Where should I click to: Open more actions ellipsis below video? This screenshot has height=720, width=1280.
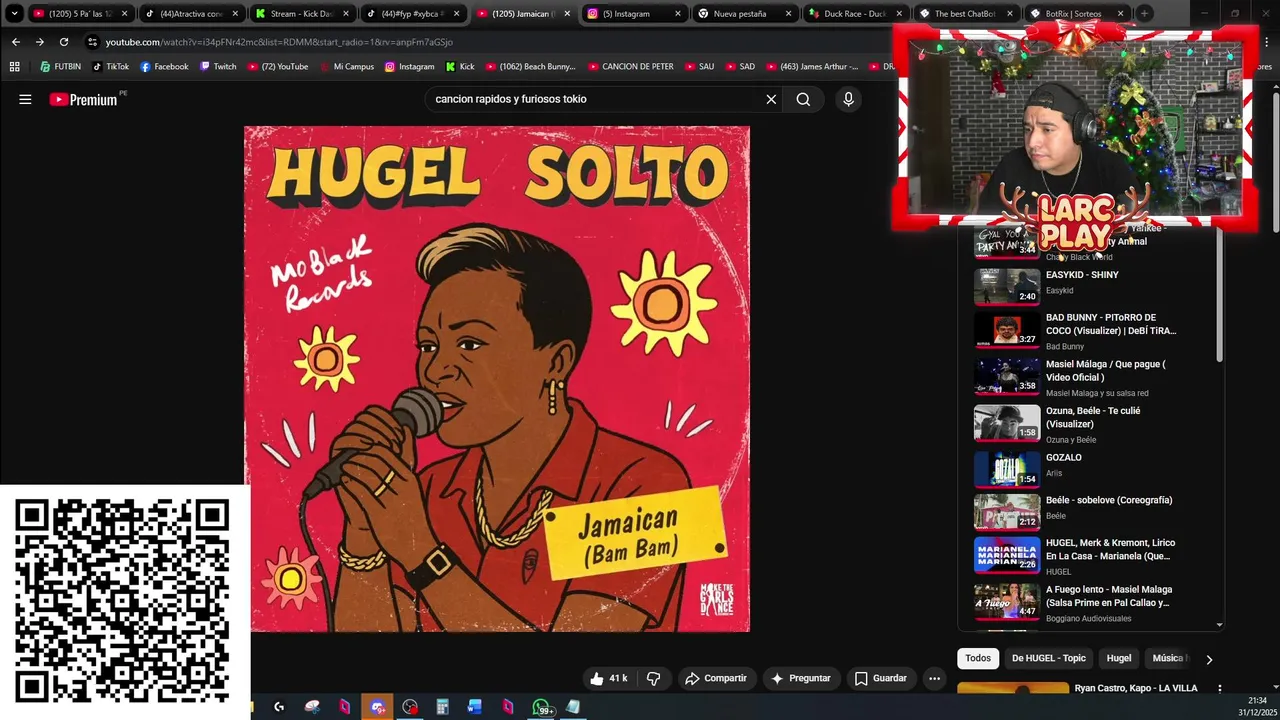(934, 678)
